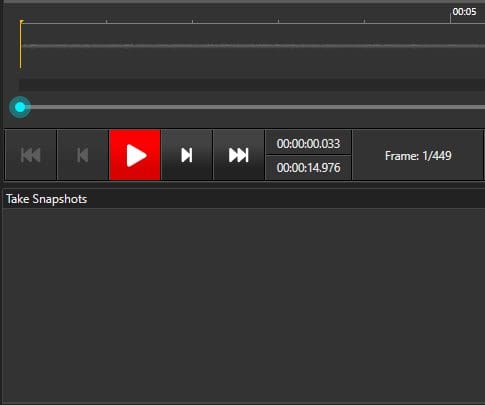Viewport: 485px width, 405px height.
Task: Jump to the last frame
Action: (x=239, y=155)
